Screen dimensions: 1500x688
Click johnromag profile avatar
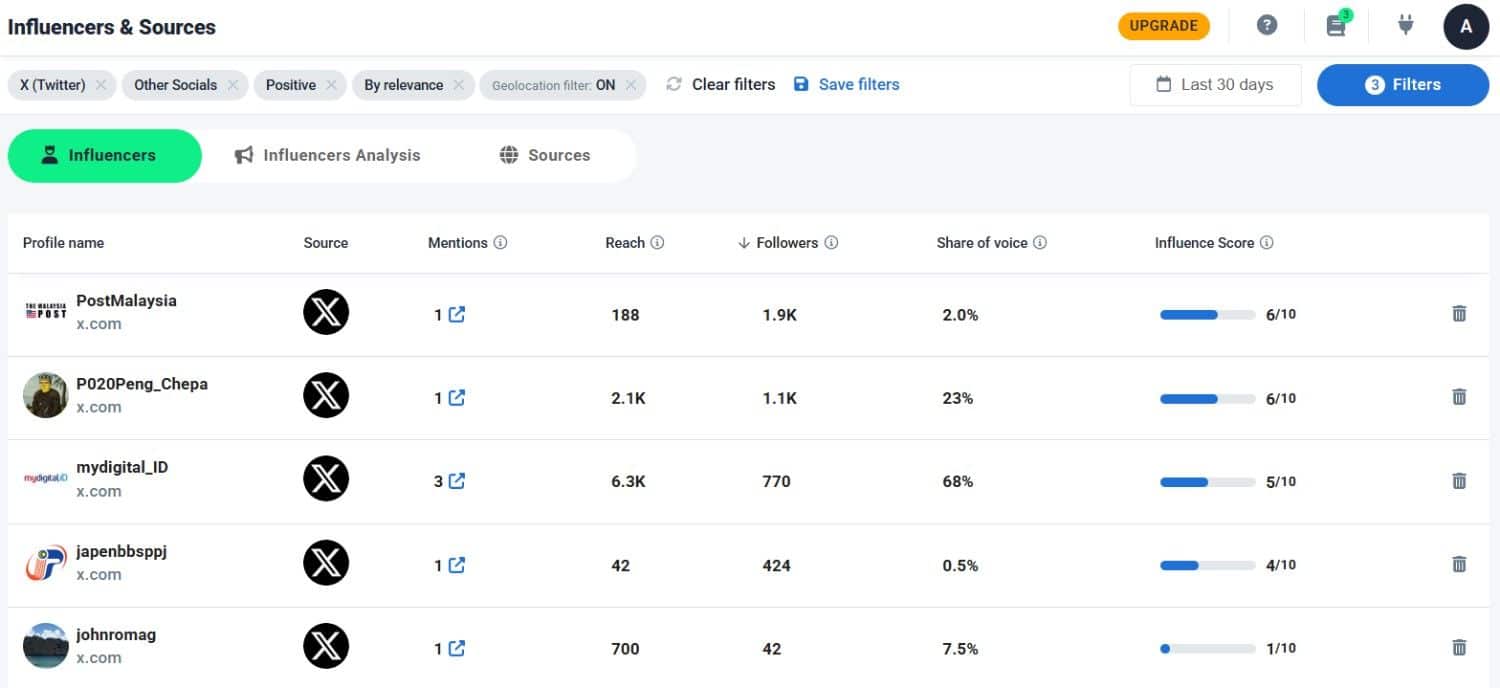[x=46, y=646]
